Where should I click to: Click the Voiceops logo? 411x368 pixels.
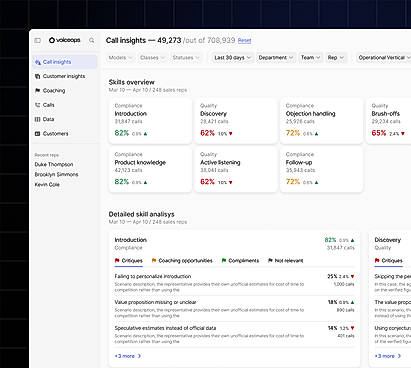[x=64, y=40]
